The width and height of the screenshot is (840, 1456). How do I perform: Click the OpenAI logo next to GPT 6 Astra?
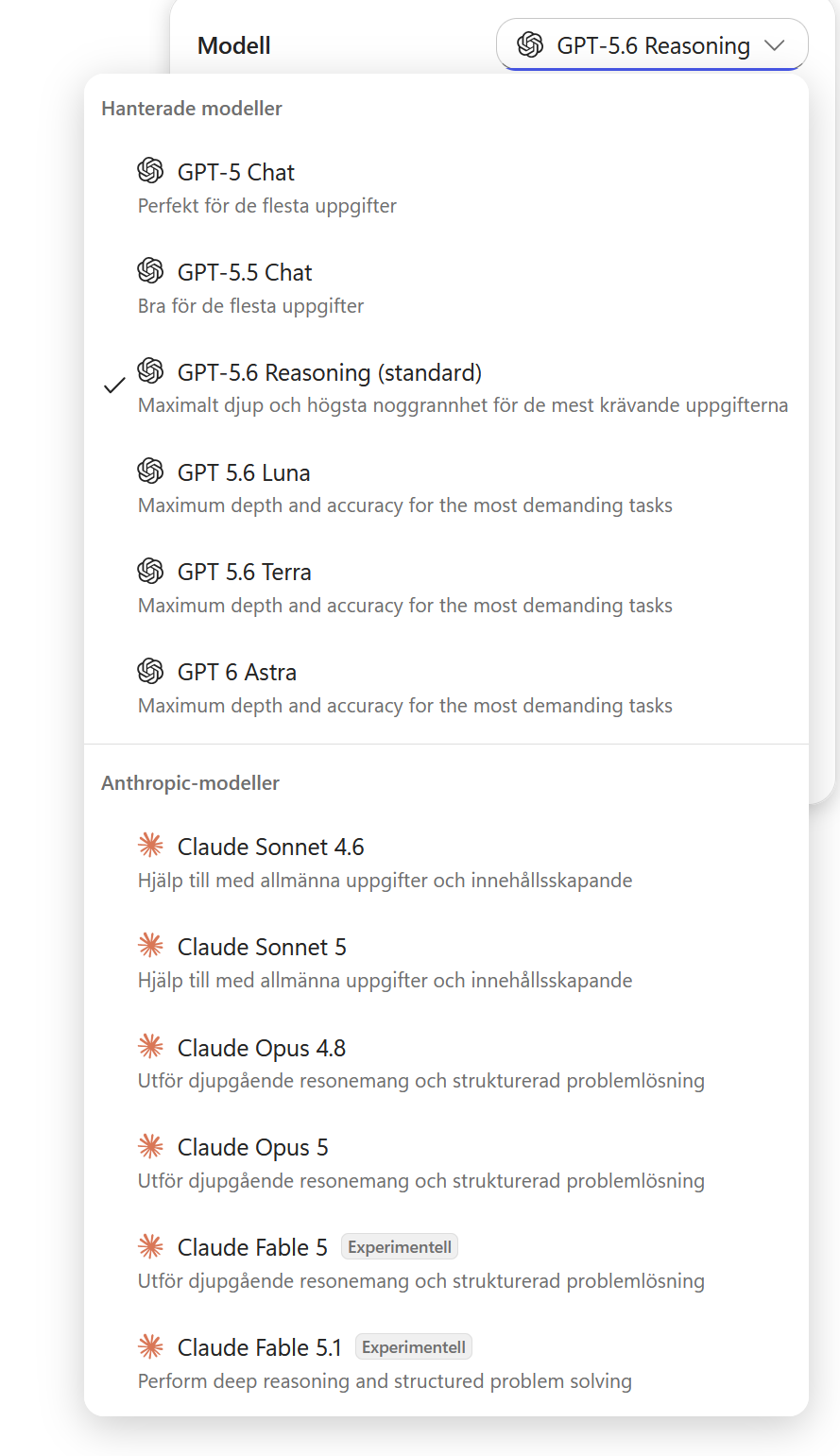(x=150, y=671)
